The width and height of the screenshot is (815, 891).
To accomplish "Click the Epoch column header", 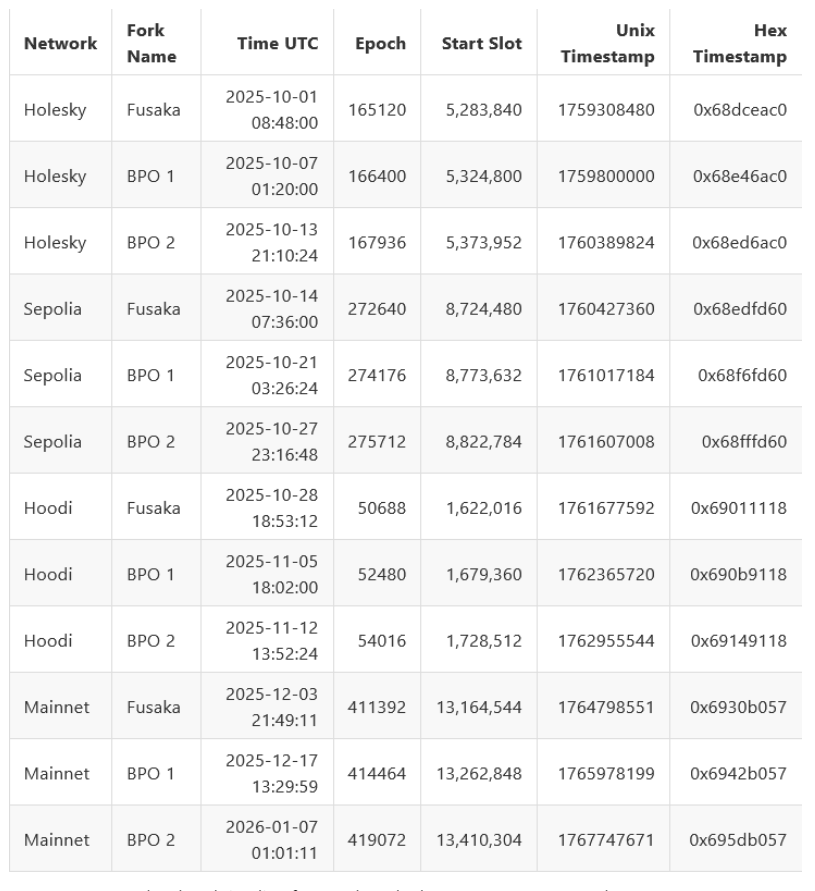I will tap(383, 44).
